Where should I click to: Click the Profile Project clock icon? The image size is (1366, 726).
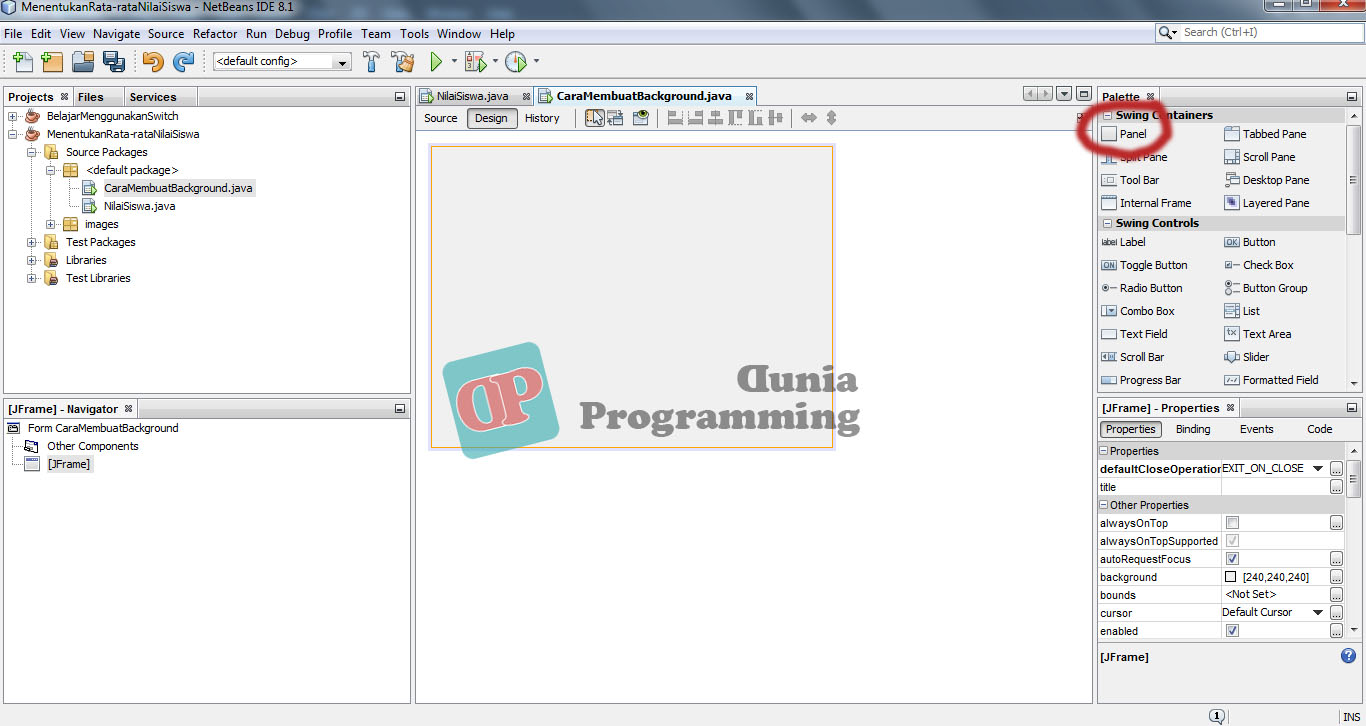click(x=515, y=62)
